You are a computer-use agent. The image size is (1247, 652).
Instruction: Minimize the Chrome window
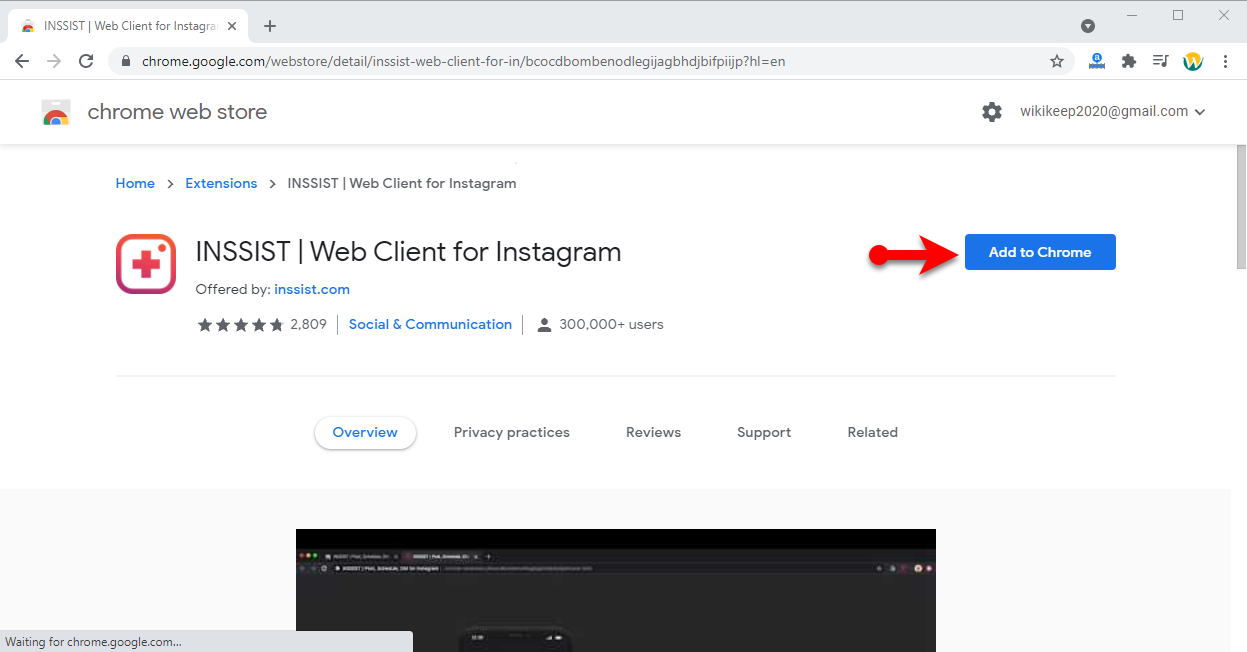1133,15
